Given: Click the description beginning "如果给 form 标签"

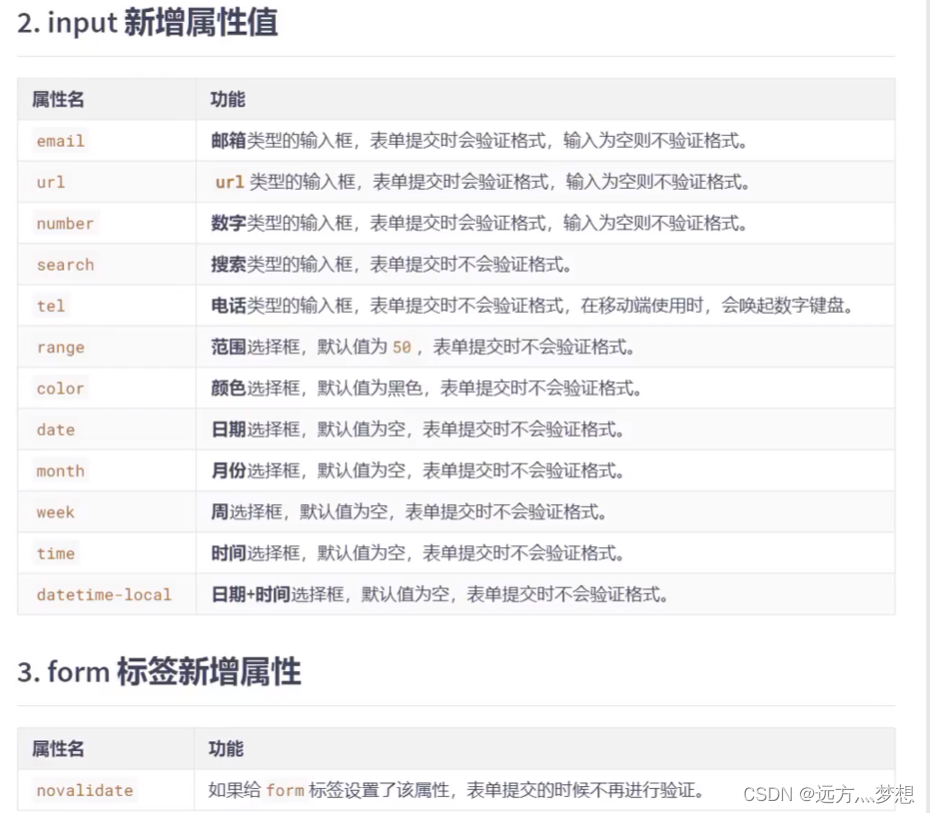Looking at the screenshot, I should pos(456,790).
